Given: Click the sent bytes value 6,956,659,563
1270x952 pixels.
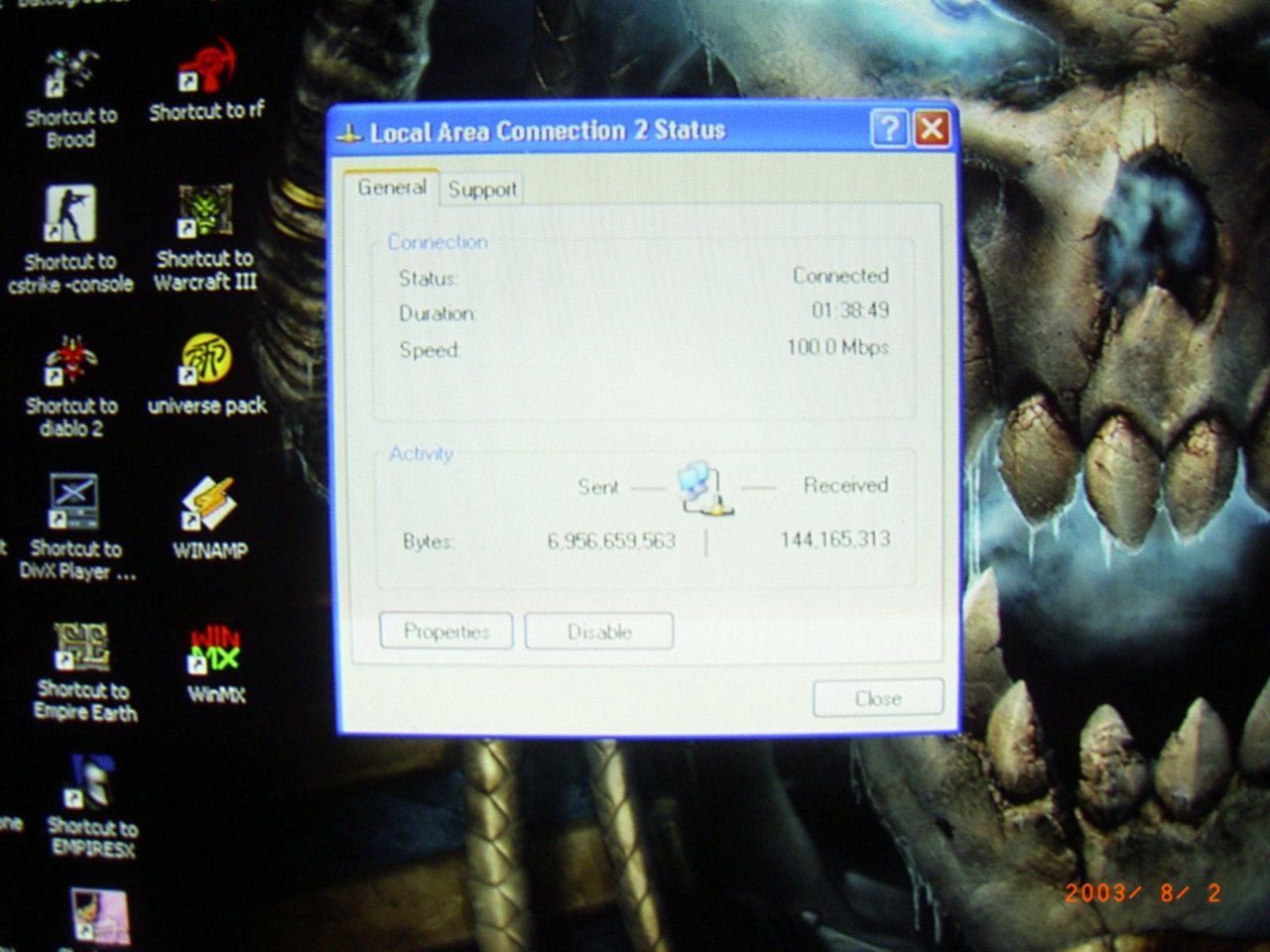Looking at the screenshot, I should point(611,540).
